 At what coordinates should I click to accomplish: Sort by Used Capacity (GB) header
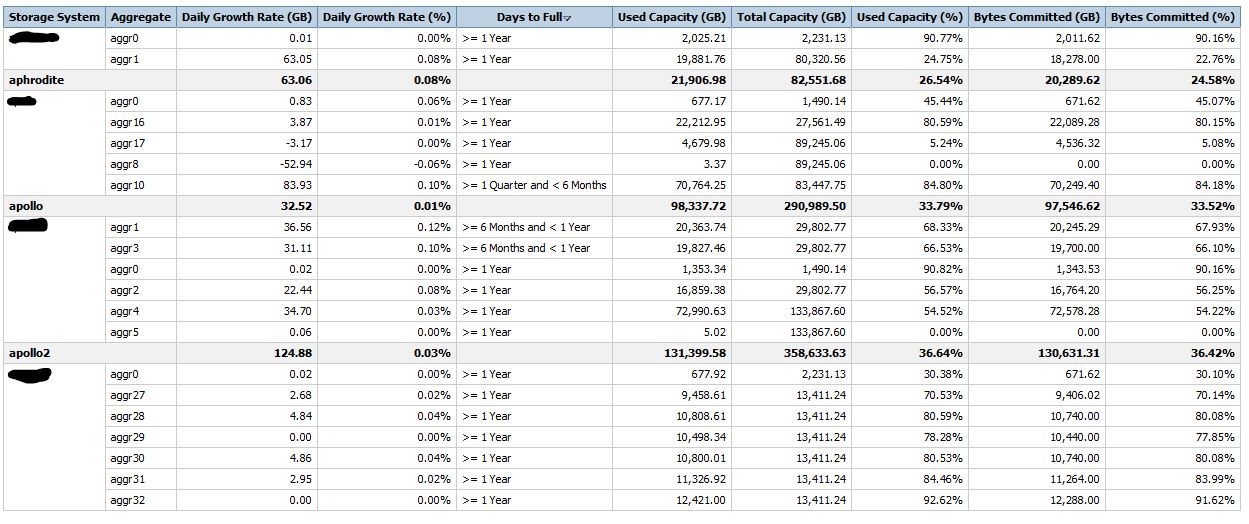[672, 17]
